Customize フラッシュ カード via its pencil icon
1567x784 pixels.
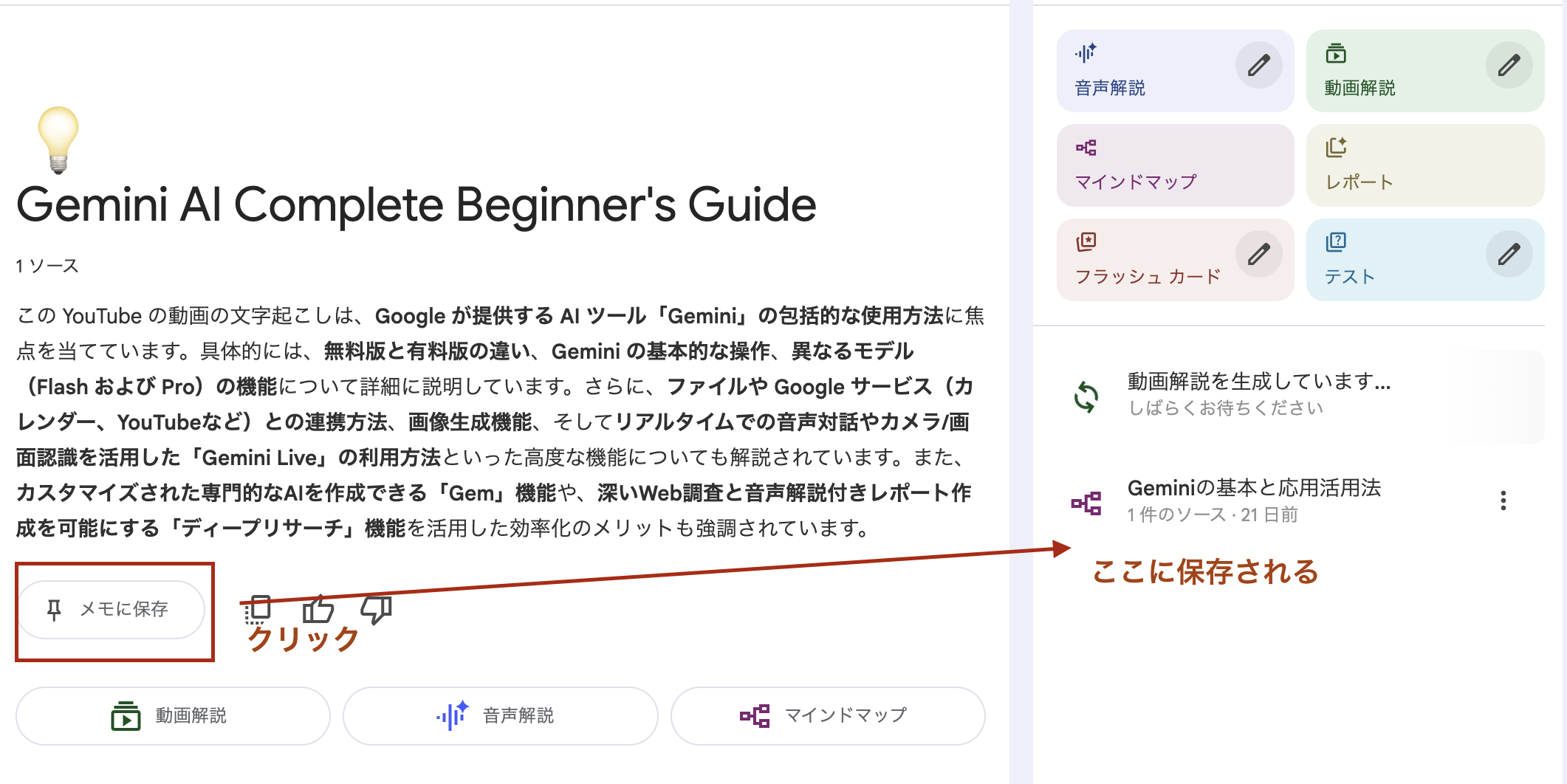(1258, 254)
